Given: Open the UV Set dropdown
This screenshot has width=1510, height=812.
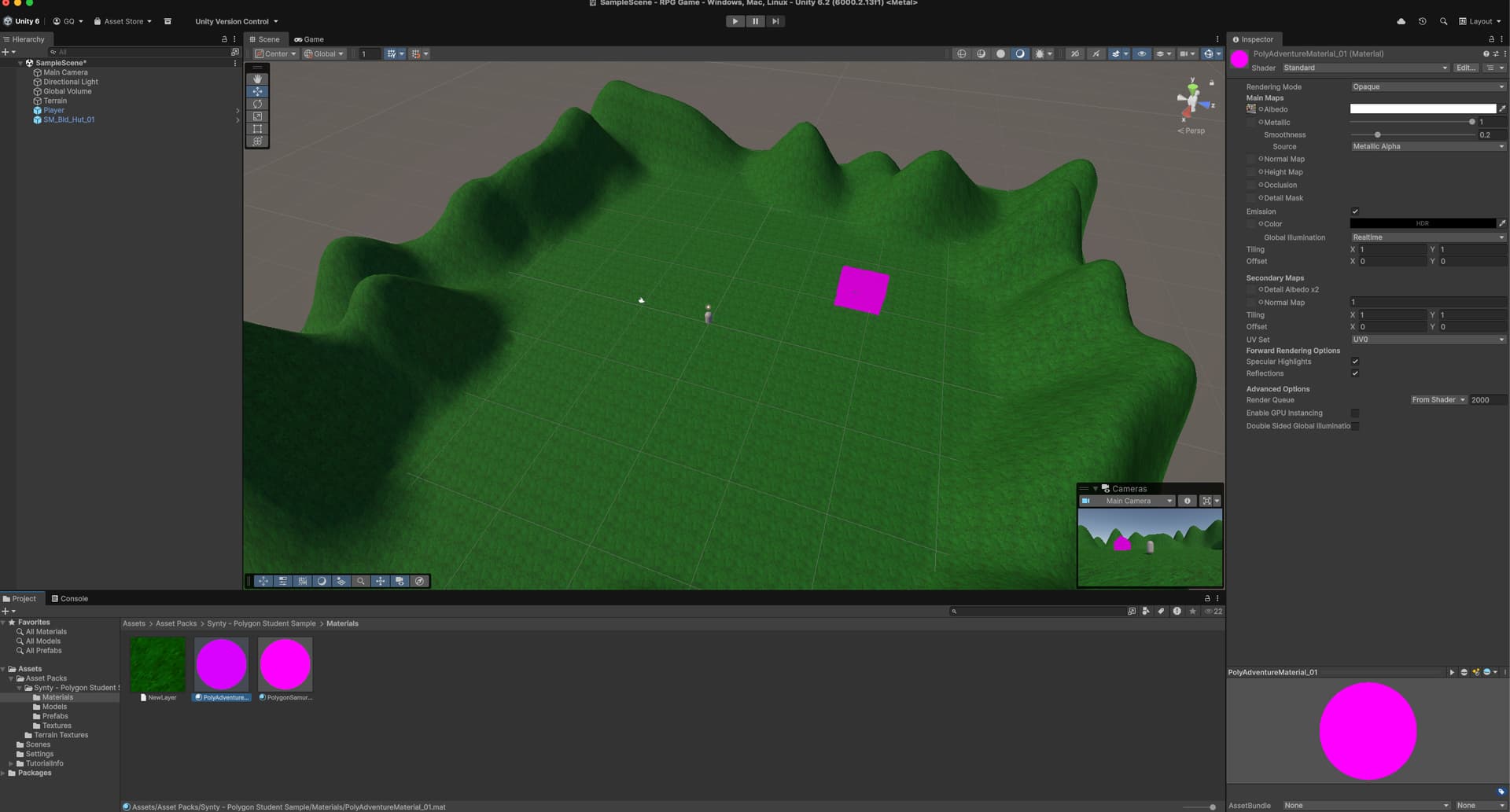Looking at the screenshot, I should tap(1428, 340).
